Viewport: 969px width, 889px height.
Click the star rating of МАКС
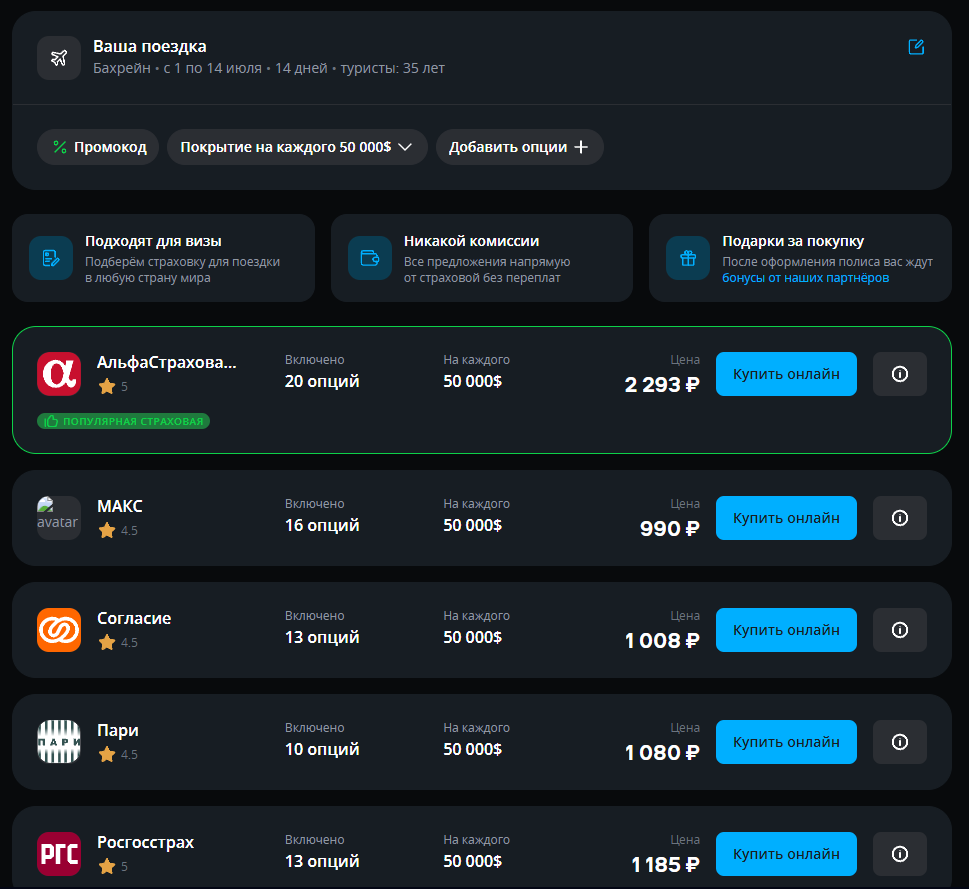(x=118, y=531)
